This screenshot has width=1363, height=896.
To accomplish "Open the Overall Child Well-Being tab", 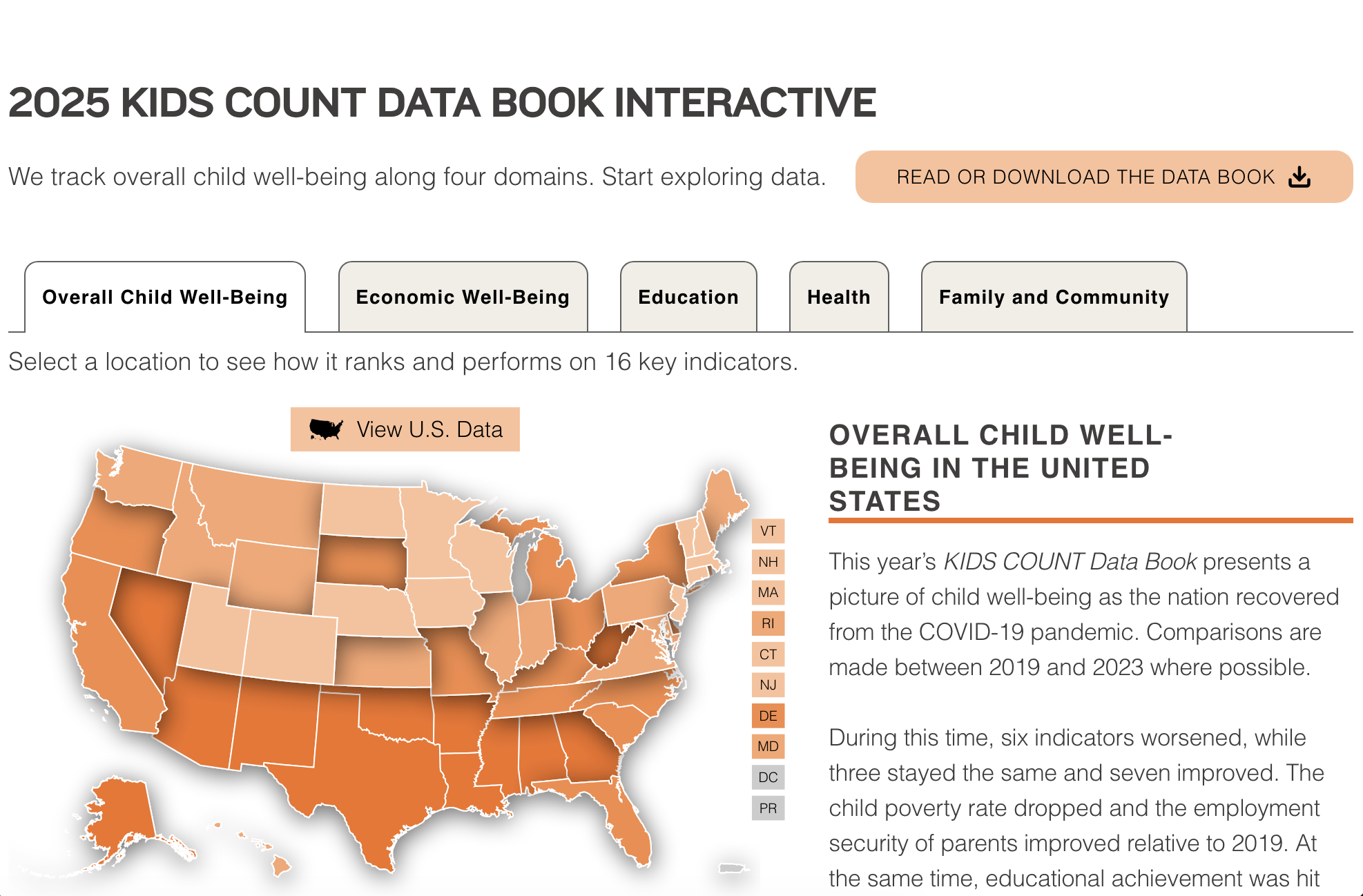I will click(165, 298).
